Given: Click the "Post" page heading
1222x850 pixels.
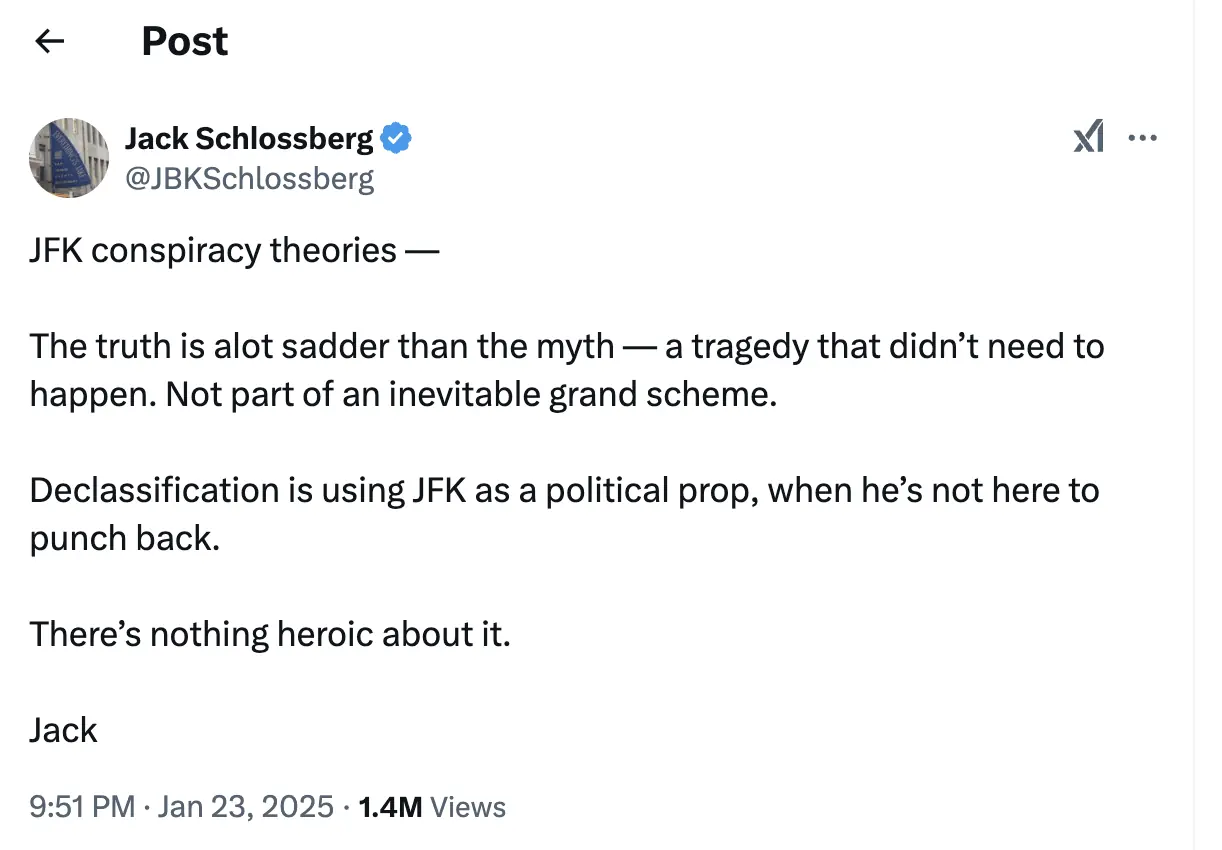Looking at the screenshot, I should tap(185, 41).
